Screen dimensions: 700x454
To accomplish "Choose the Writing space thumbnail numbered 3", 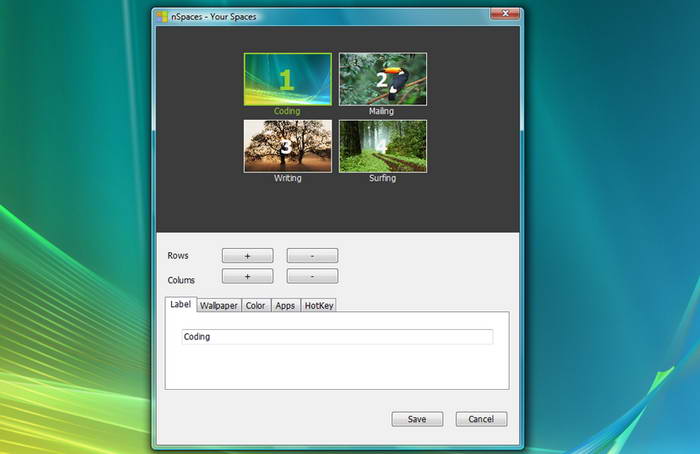I will coord(288,146).
